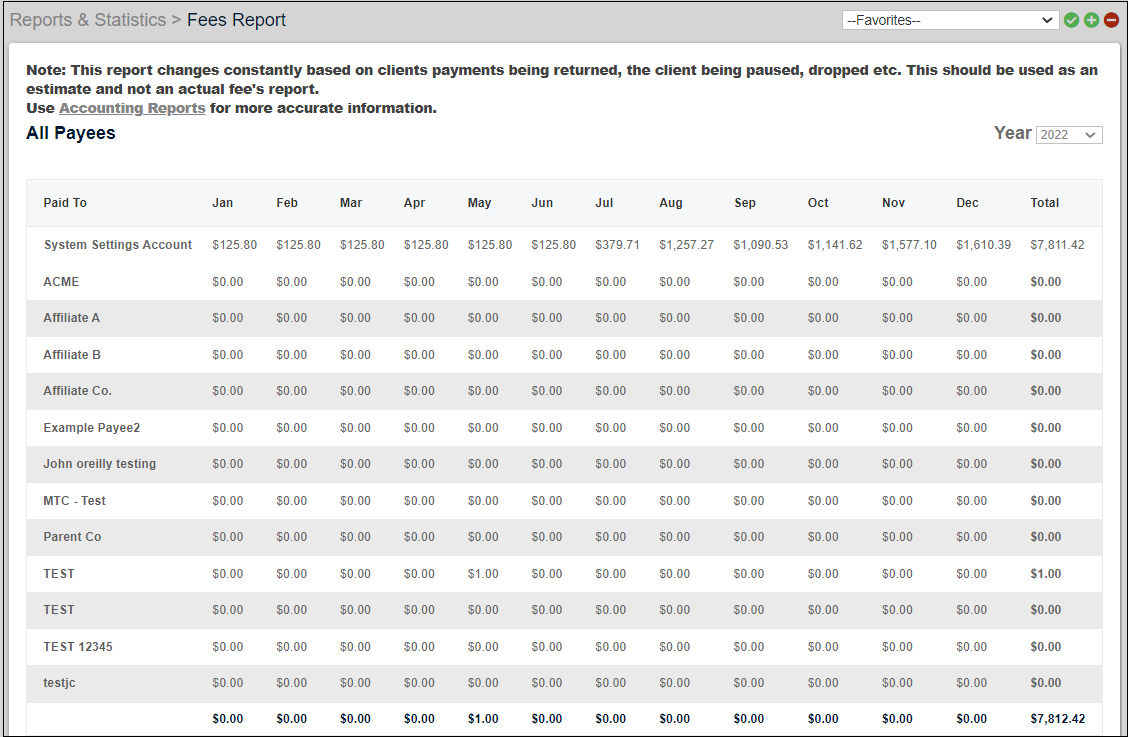Select the Affiliate B payee name
1128x737 pixels.
click(72, 355)
